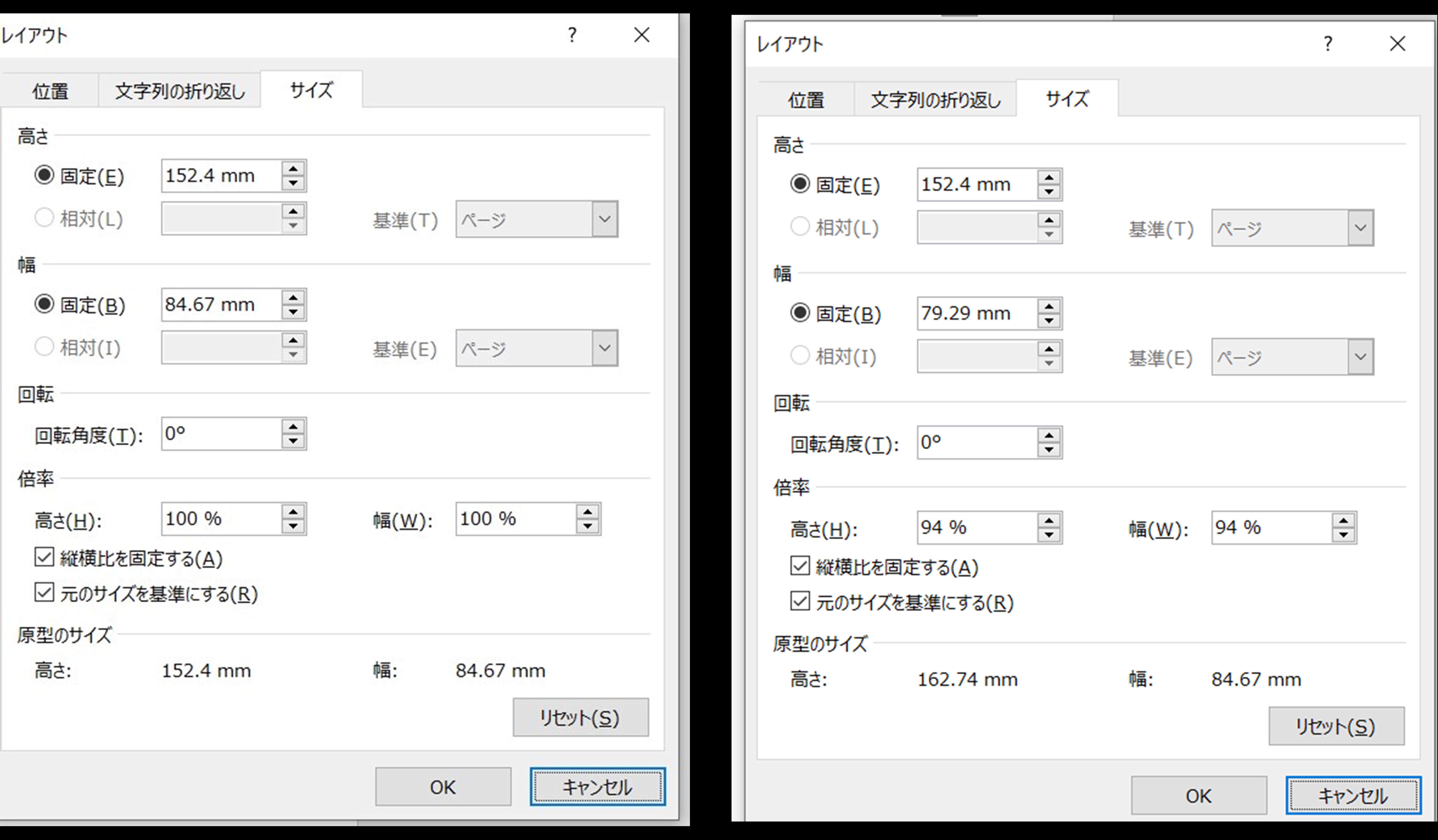This screenshot has width=1438, height=840.
Task: Click キャンセル in right dialog
Action: [1354, 796]
